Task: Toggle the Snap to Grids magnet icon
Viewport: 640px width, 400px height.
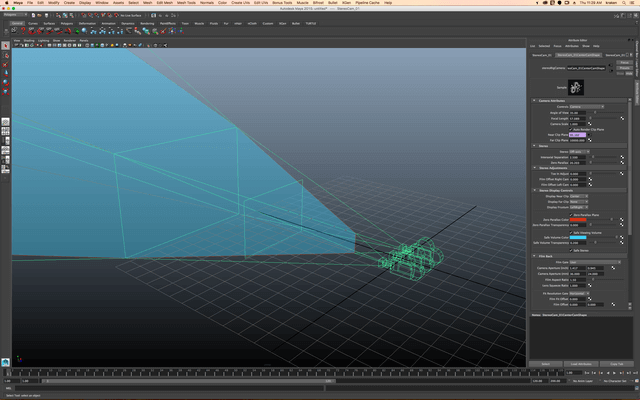Action: (84, 15)
